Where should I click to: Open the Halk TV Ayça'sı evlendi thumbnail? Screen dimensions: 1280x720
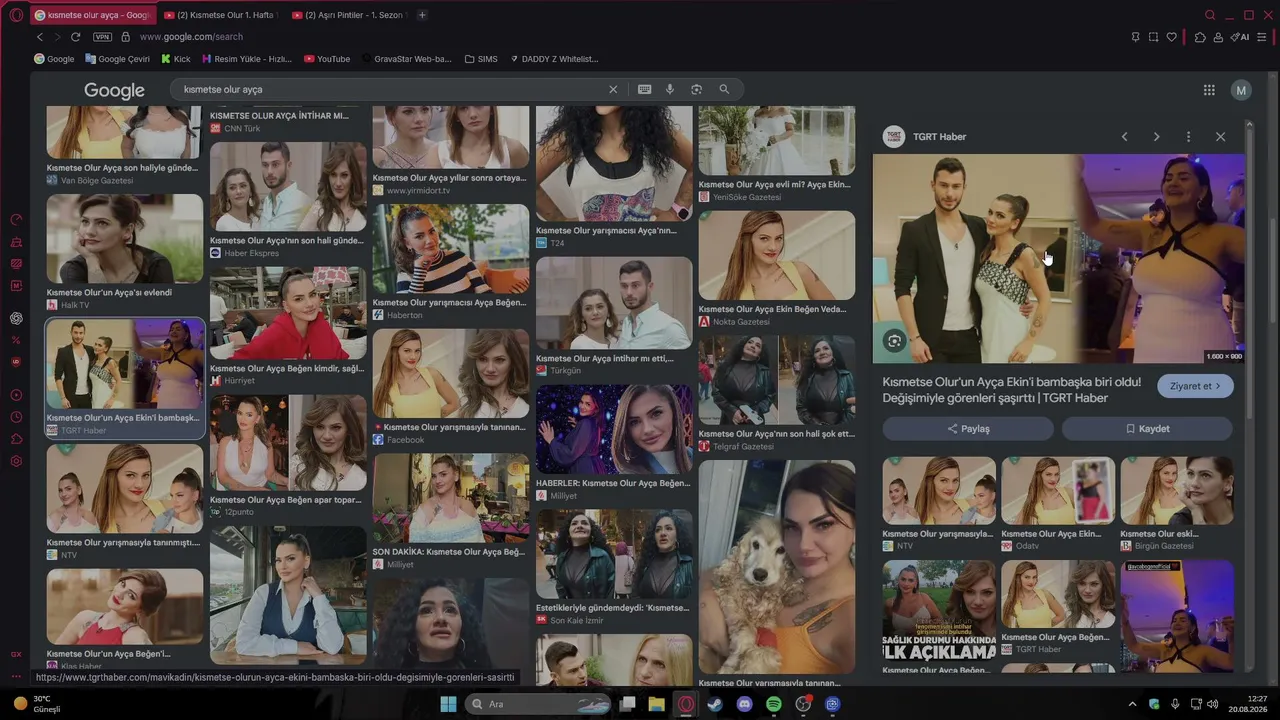click(x=124, y=238)
